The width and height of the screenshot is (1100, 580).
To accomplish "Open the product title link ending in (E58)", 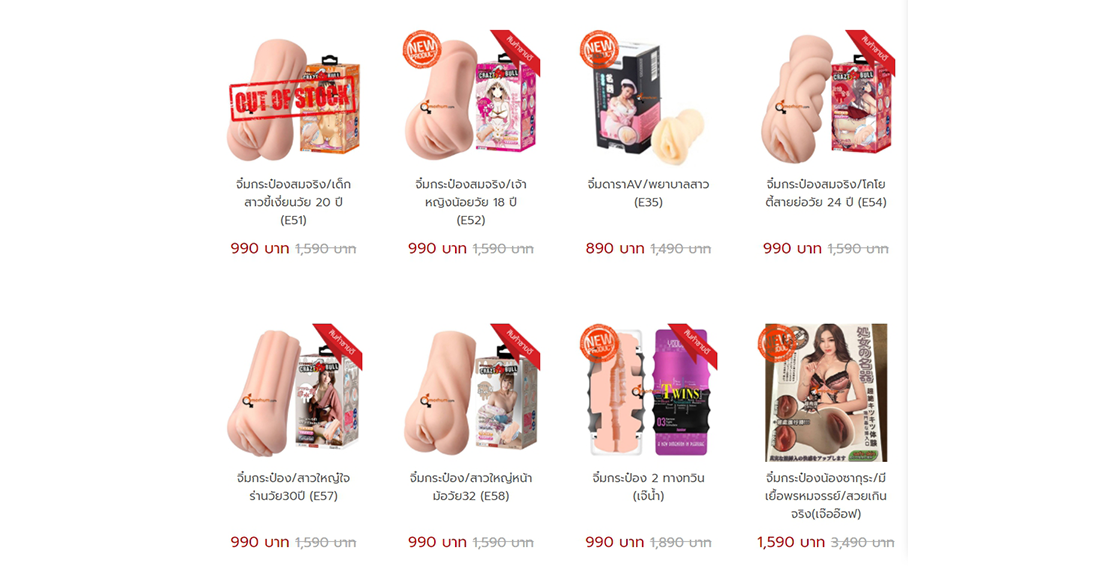I will (x=471, y=487).
